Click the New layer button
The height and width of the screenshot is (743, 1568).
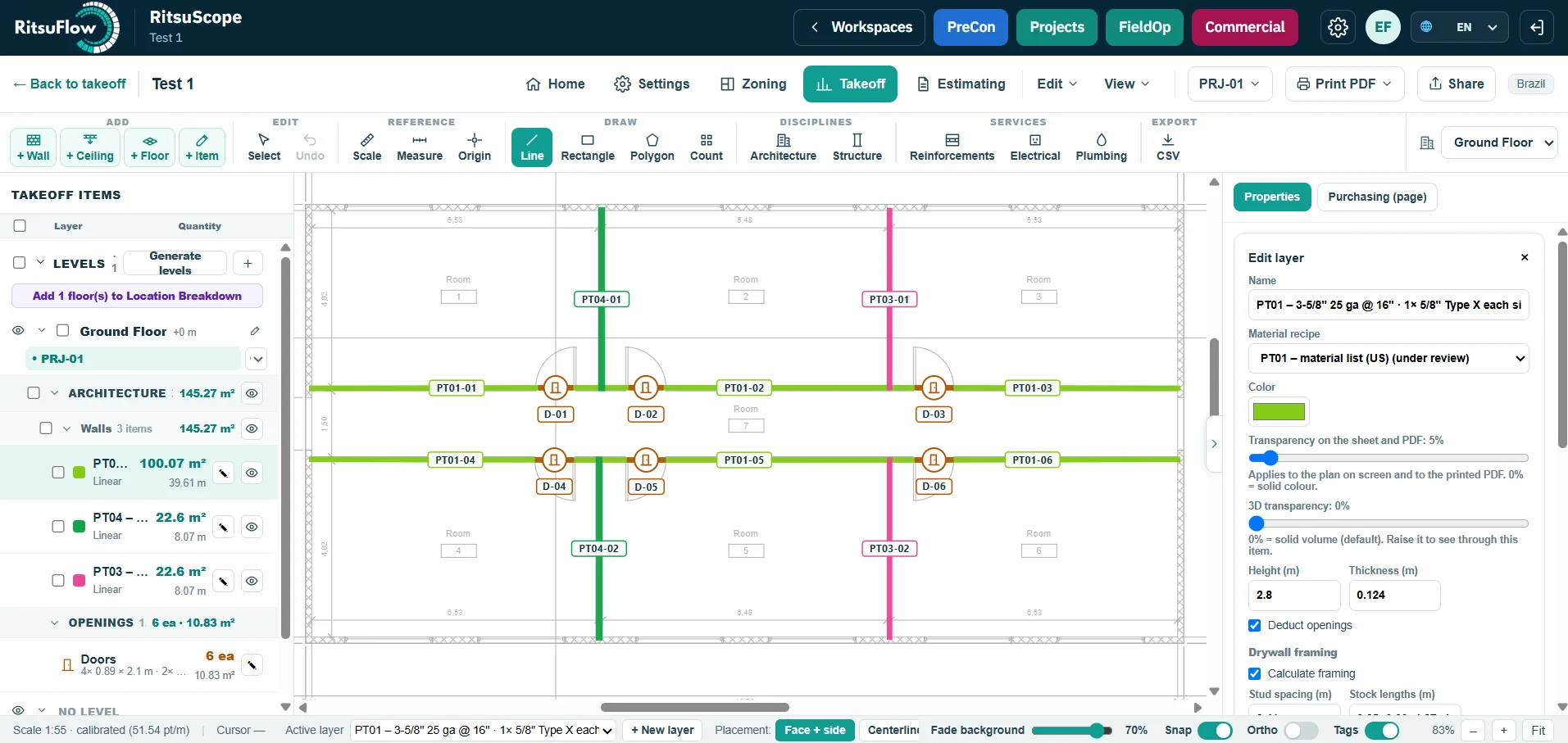point(662,730)
